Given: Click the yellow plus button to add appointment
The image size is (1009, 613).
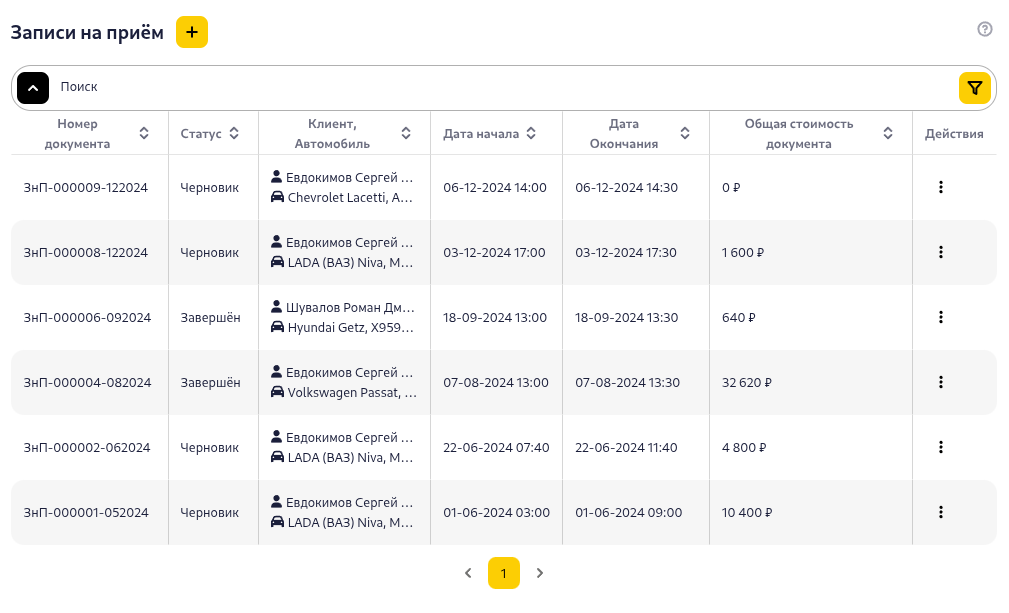Looking at the screenshot, I should pyautogui.click(x=192, y=32).
